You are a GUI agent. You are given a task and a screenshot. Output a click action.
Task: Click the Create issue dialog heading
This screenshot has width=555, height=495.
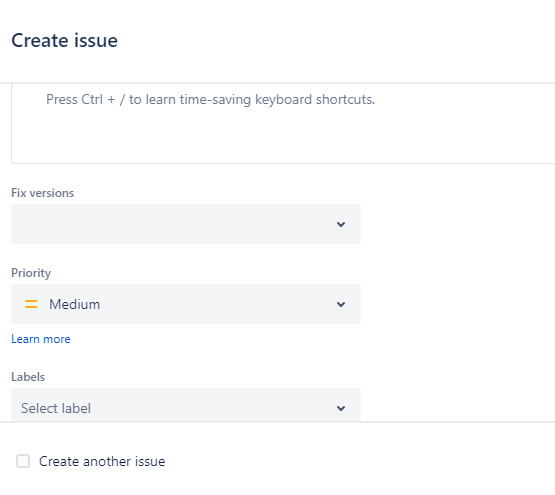pyautogui.click(x=64, y=40)
